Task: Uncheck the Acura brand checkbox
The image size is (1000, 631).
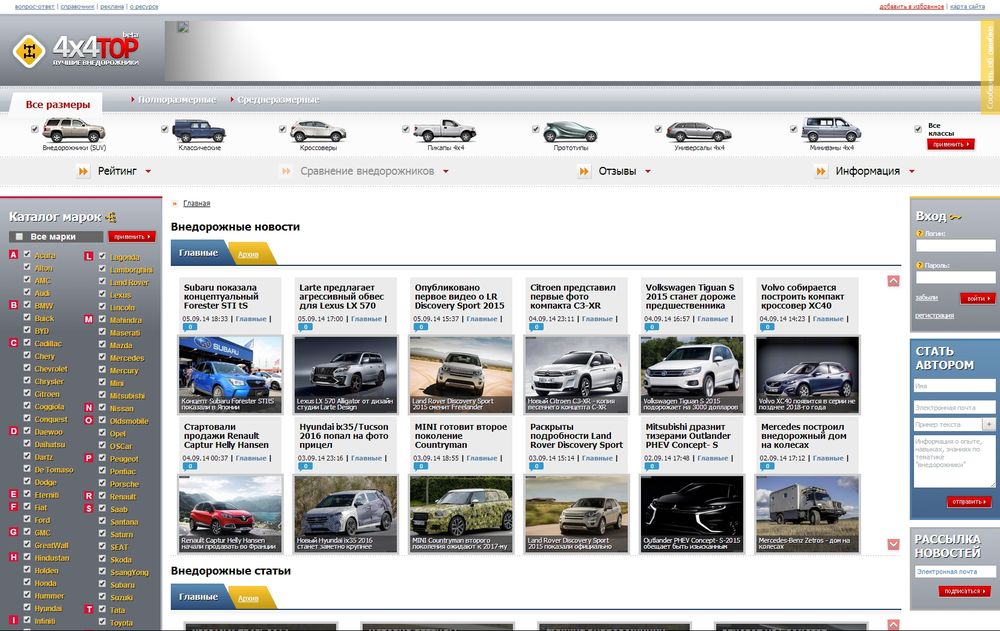Action: pyautogui.click(x=27, y=254)
